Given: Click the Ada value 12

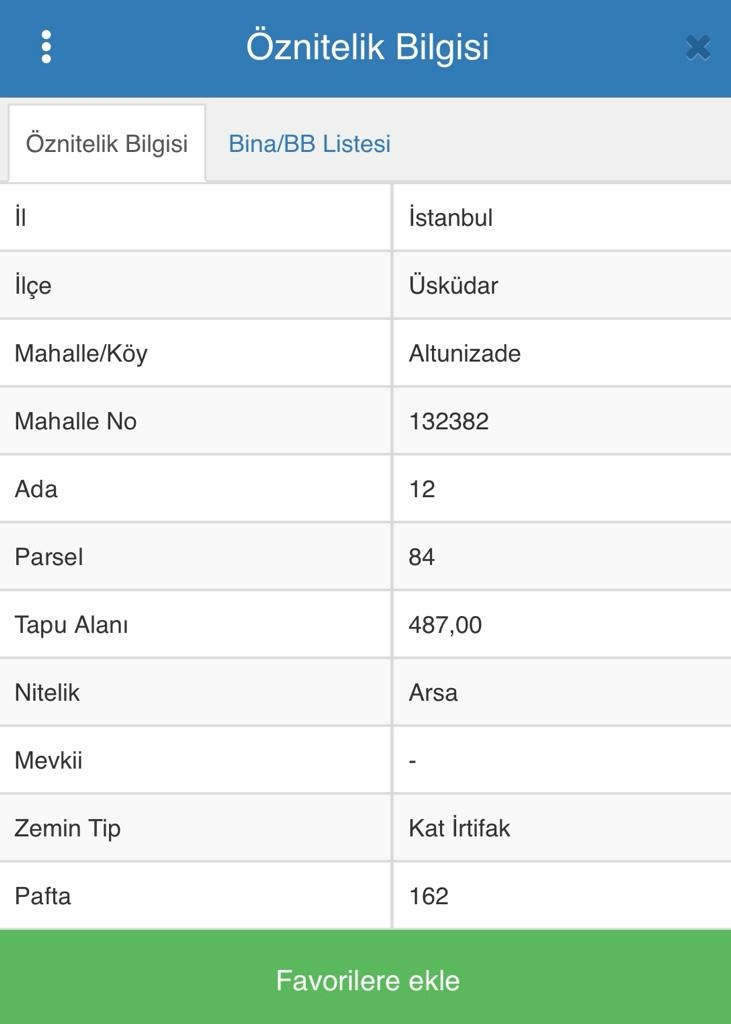Looking at the screenshot, I should pyautogui.click(x=422, y=490).
